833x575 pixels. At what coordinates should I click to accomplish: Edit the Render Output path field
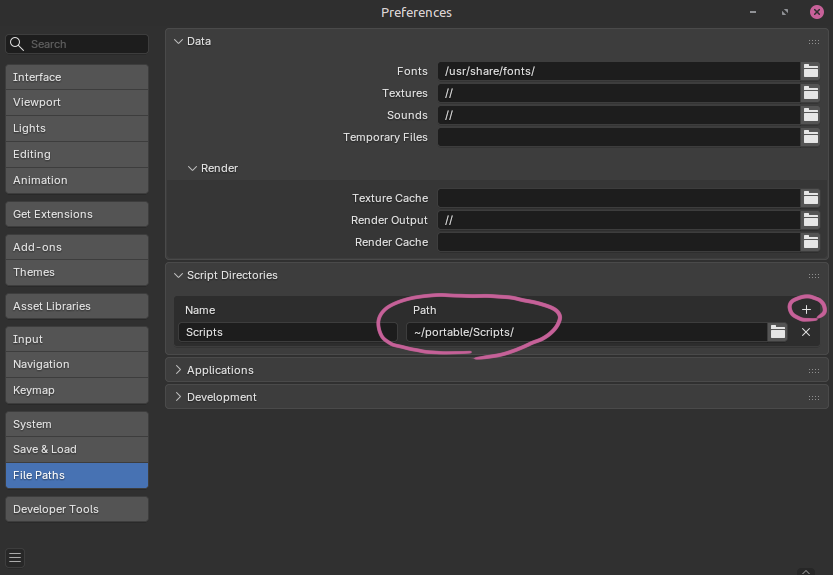click(x=619, y=220)
